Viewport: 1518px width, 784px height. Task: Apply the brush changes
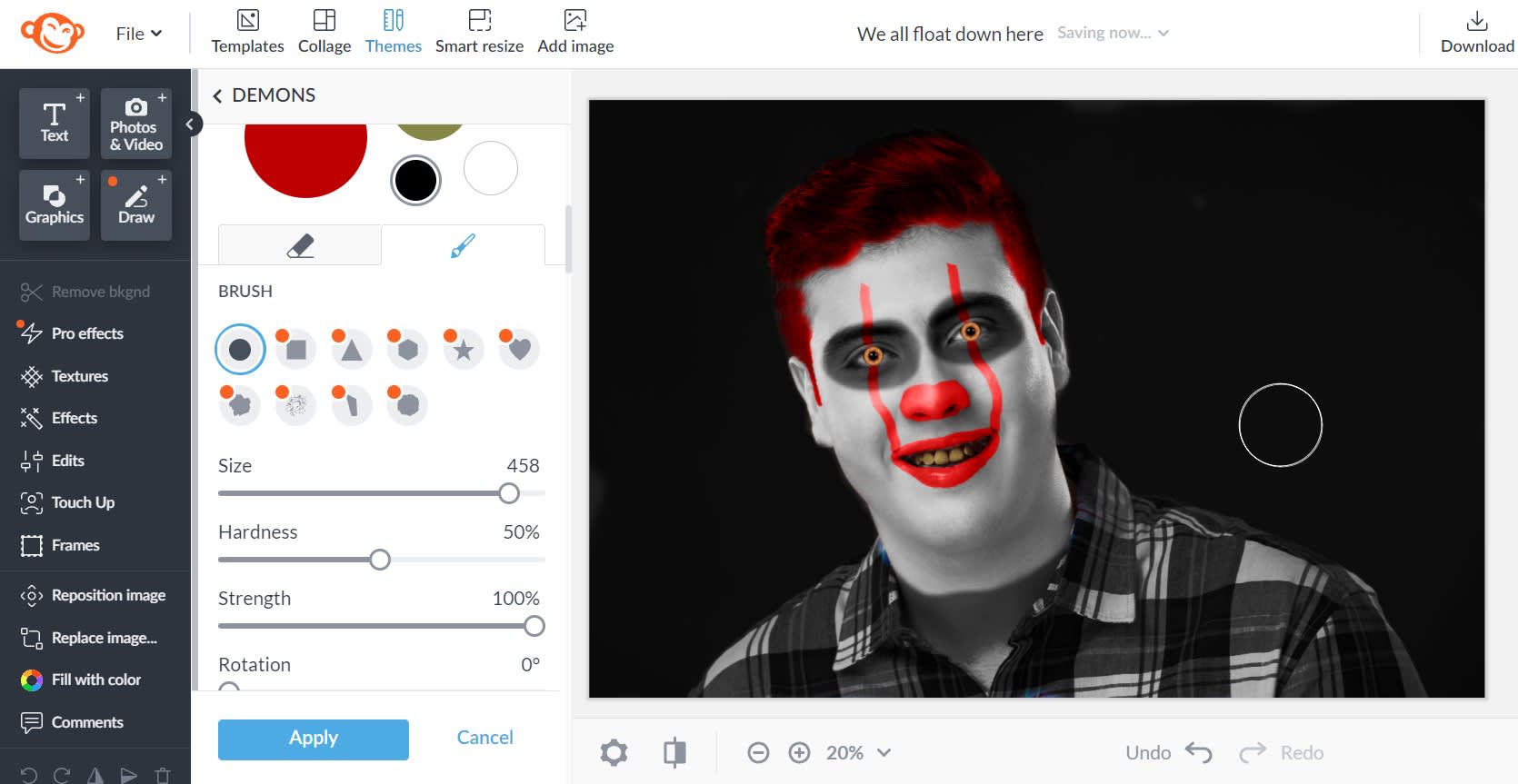click(x=314, y=739)
